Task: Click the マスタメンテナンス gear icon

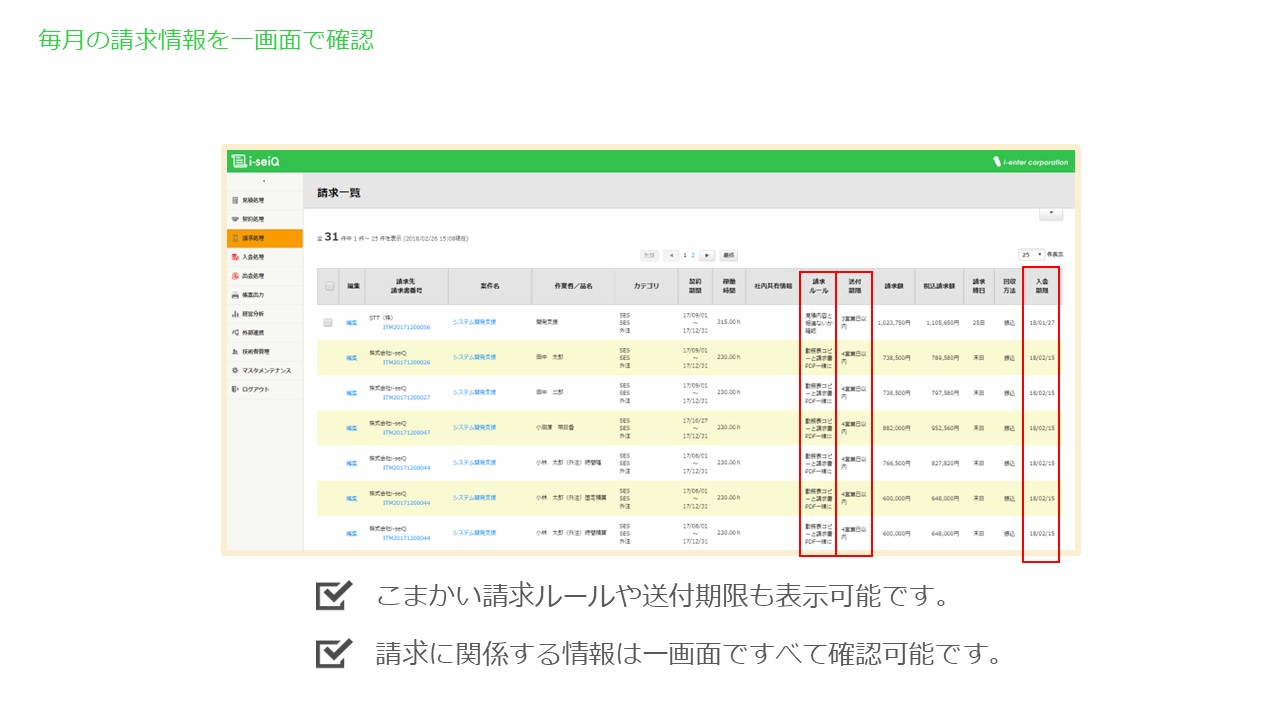Action: click(x=235, y=370)
